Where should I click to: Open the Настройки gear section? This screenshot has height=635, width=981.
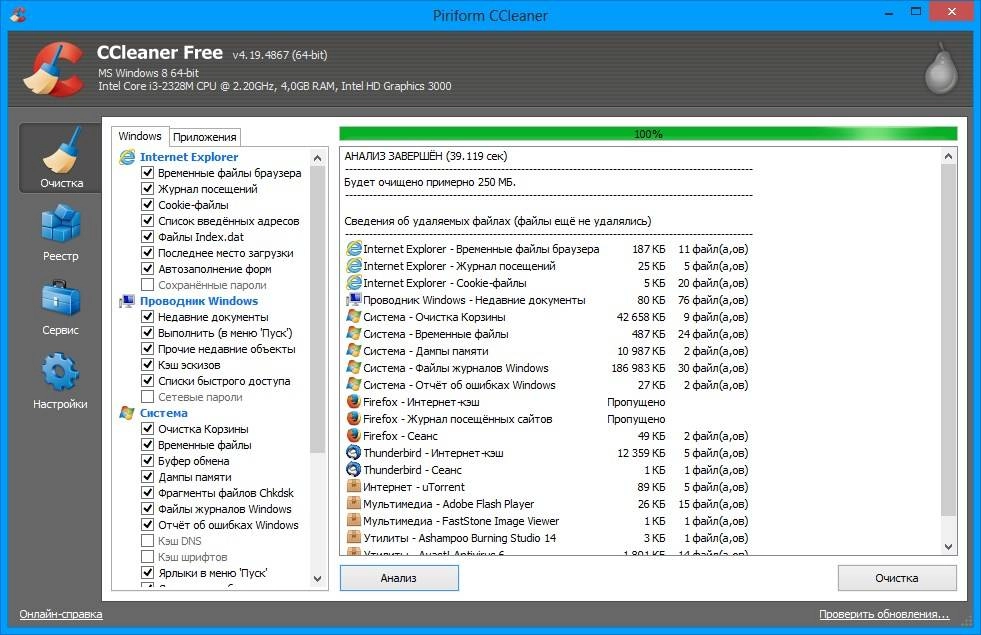click(x=61, y=380)
